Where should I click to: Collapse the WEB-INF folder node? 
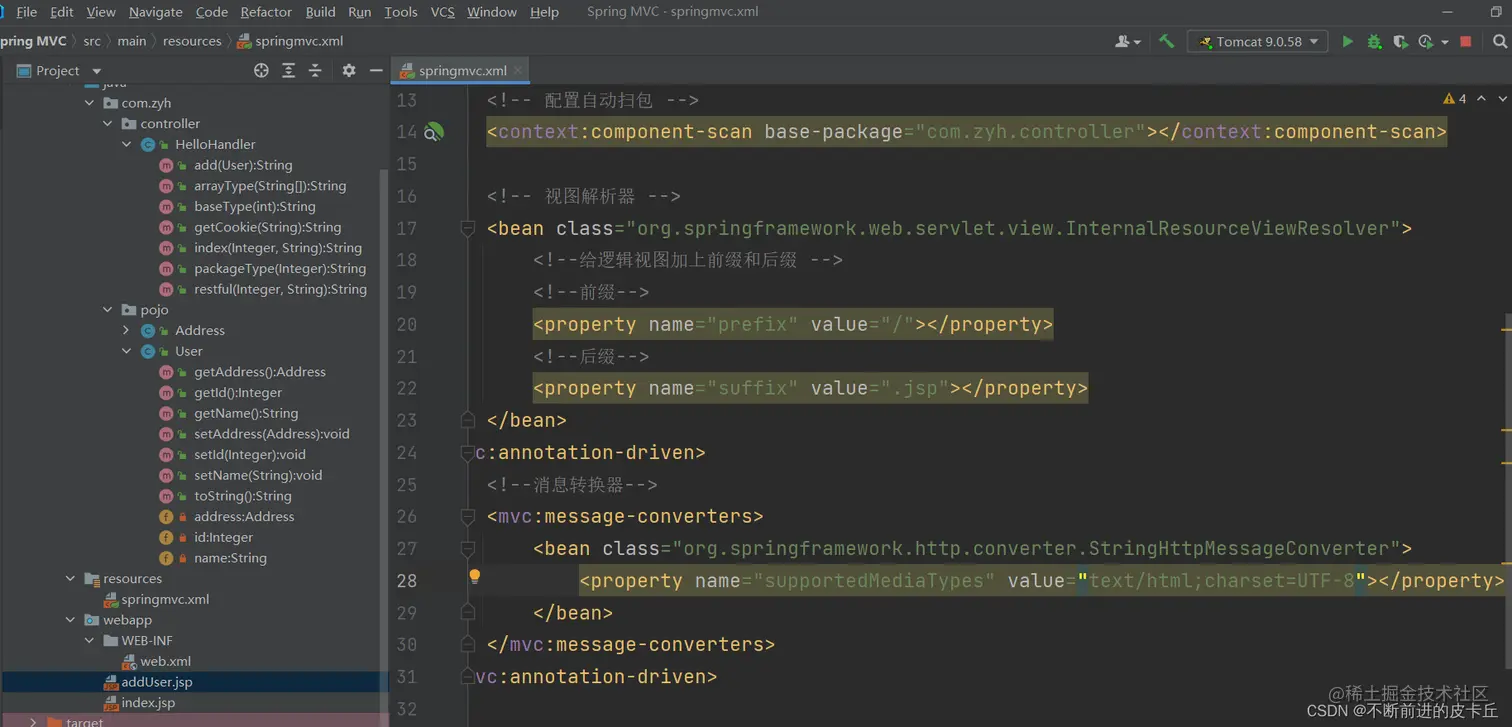[x=89, y=641]
